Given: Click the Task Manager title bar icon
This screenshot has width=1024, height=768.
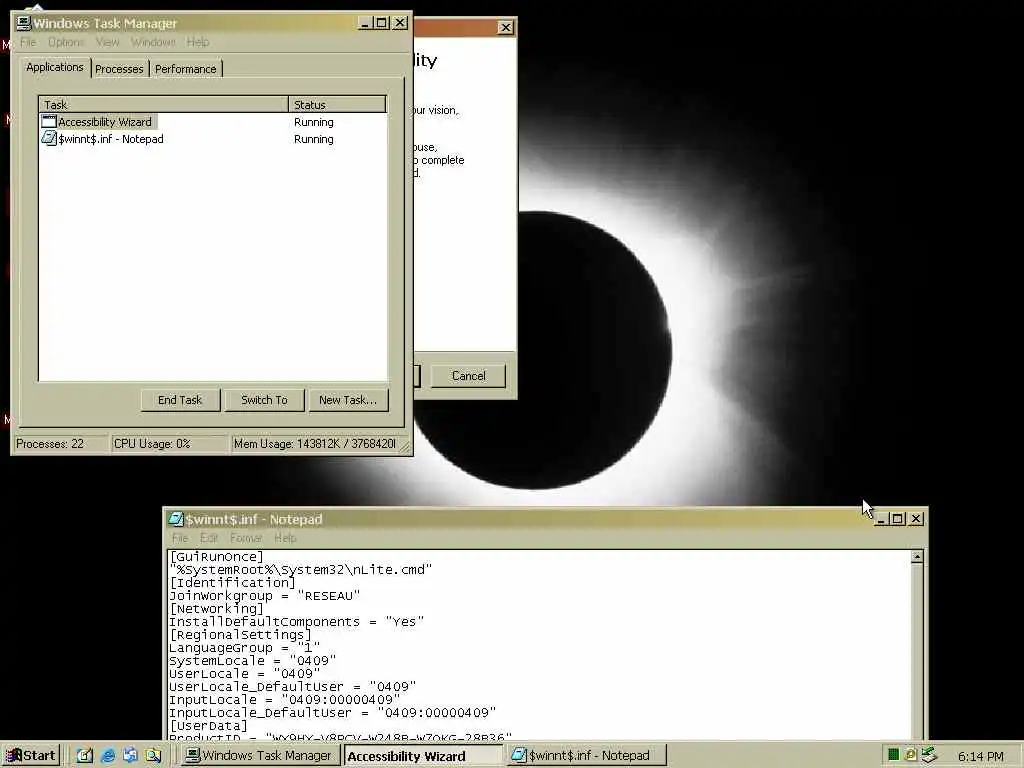Looking at the screenshot, I should [24, 23].
